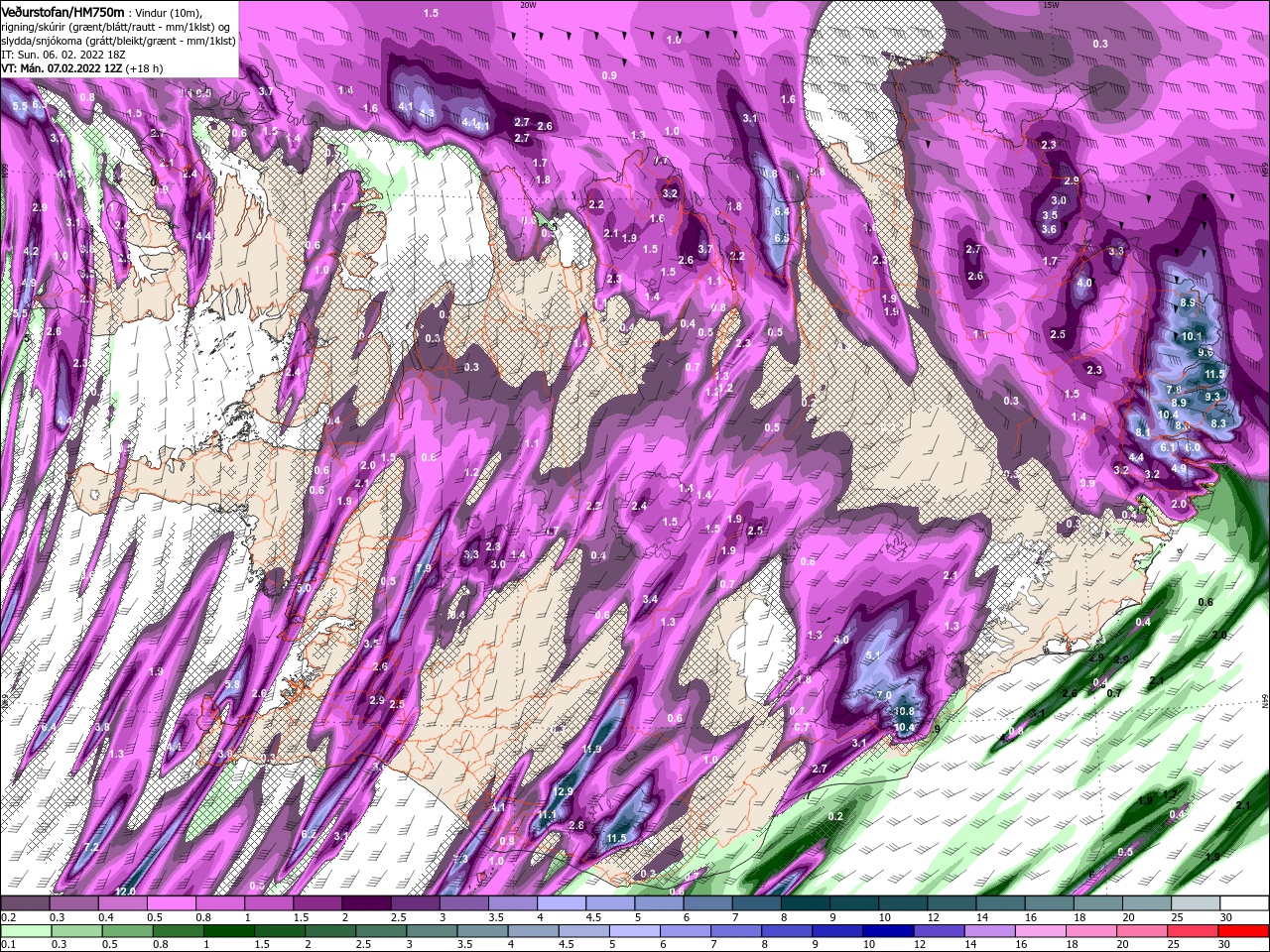Screen dimensions: 1270x952
Task: Click the '11.9' precipitation value on the map
Action: coord(592,749)
